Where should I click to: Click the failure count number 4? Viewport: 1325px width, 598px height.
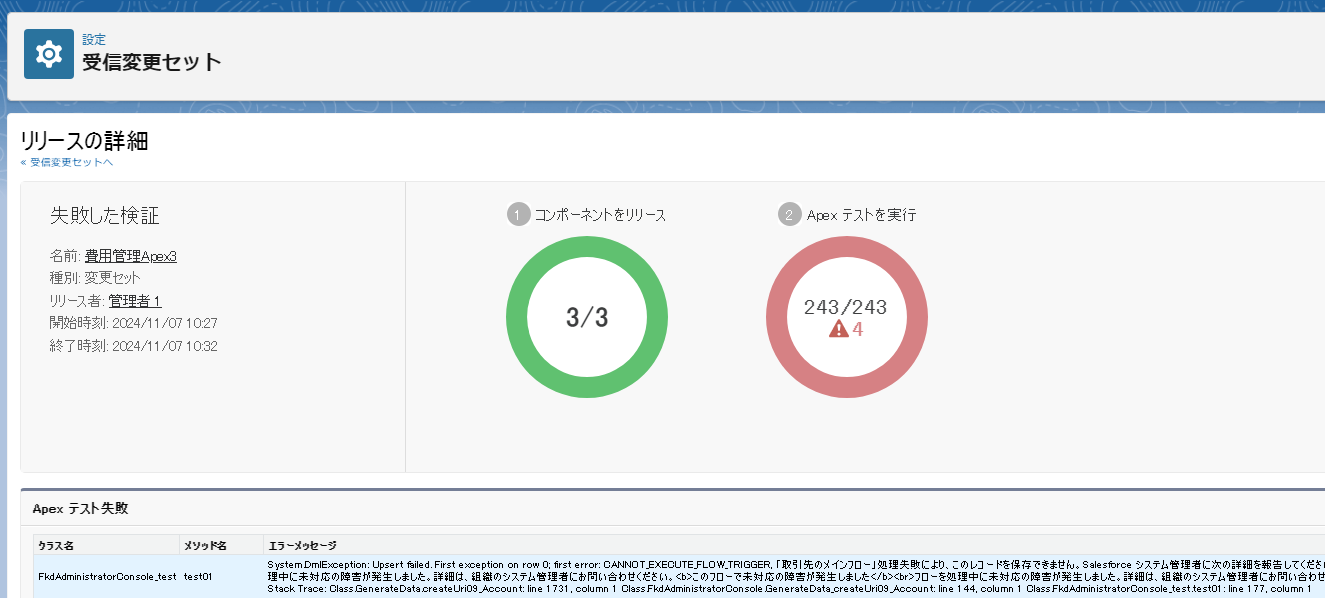(857, 328)
